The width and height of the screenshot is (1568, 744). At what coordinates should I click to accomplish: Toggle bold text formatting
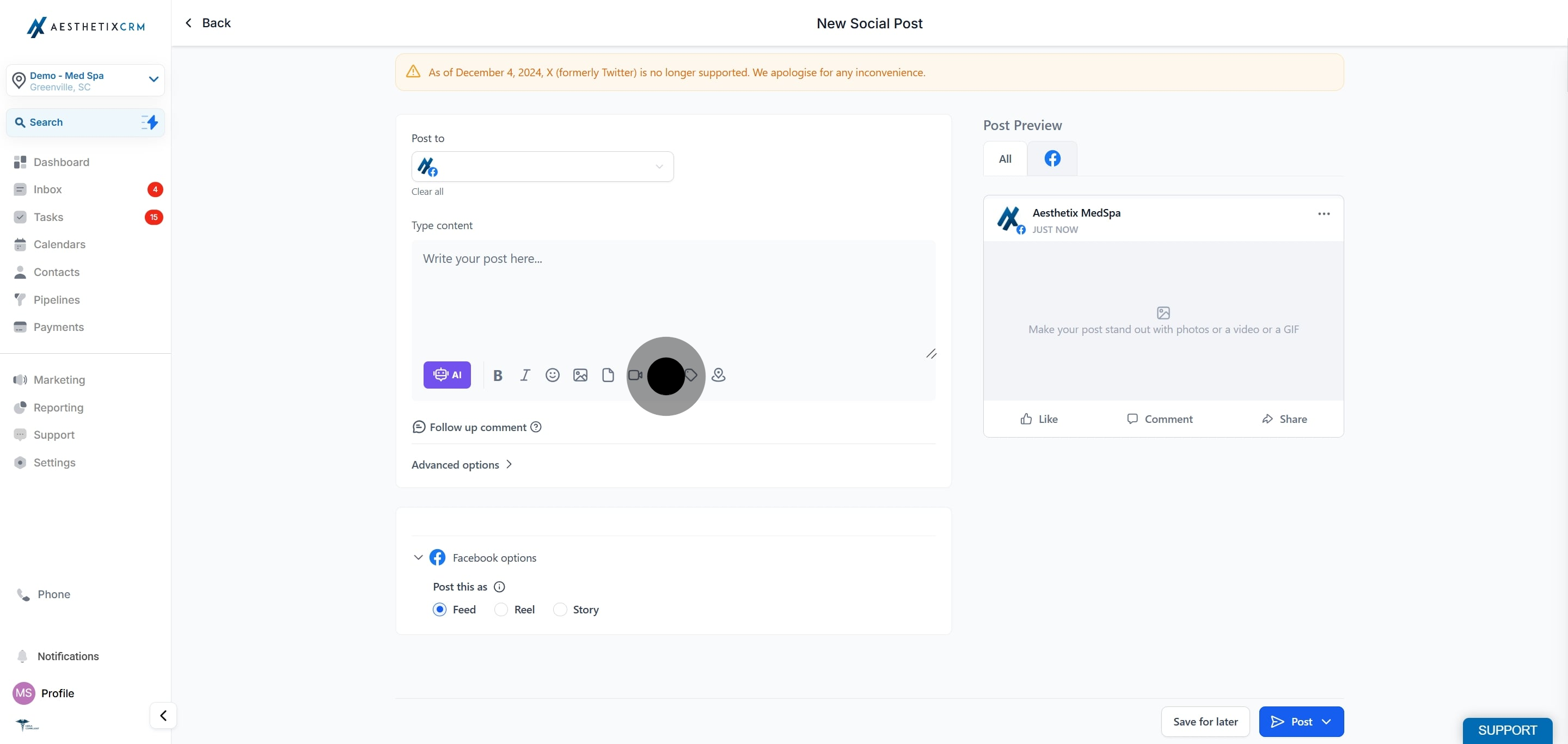[x=497, y=376]
